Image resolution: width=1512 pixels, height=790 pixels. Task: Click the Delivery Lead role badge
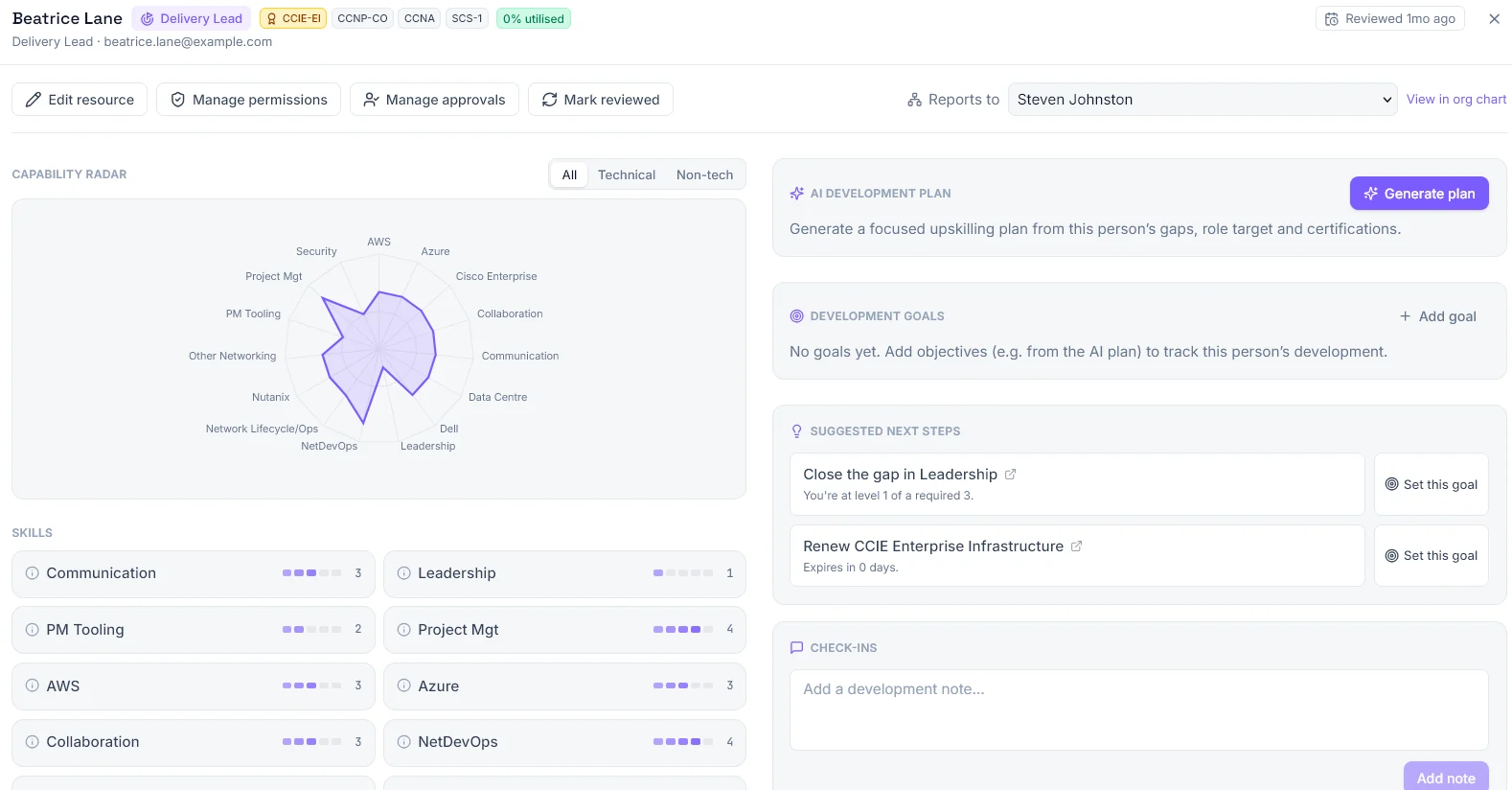(192, 19)
